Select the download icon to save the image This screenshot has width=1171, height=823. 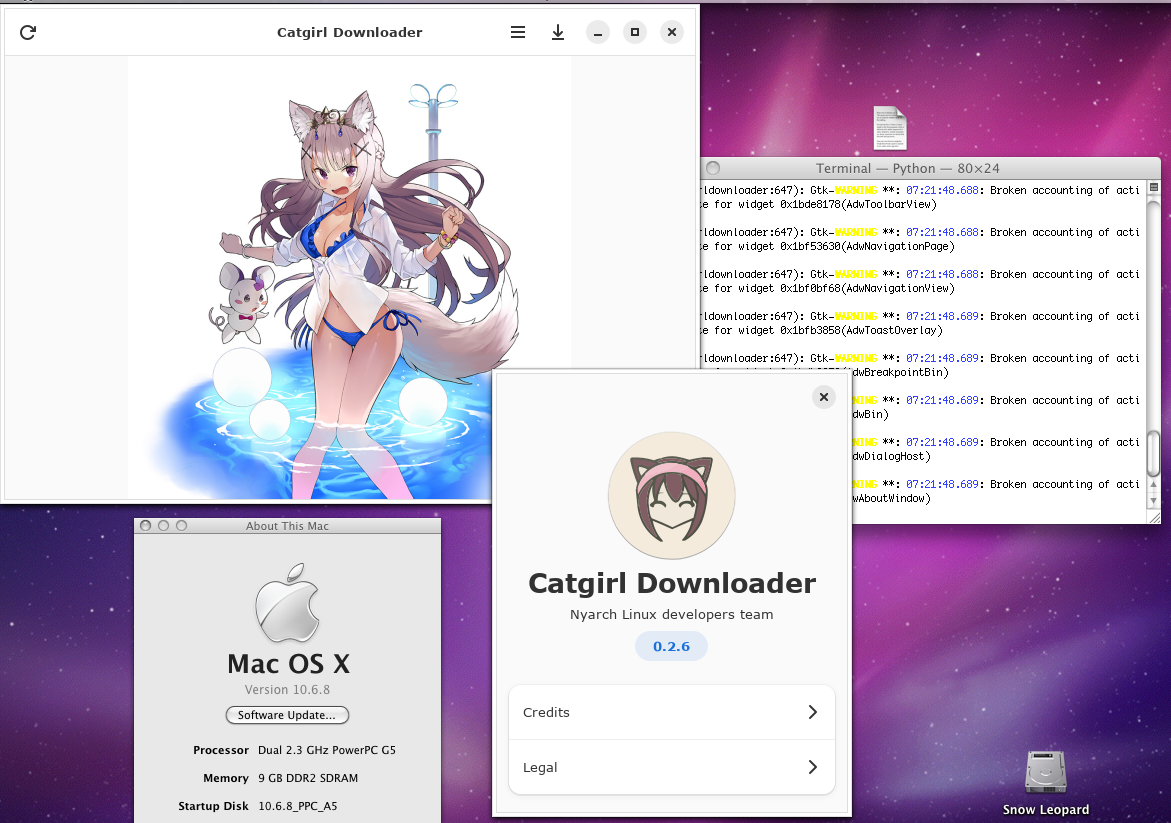coord(558,32)
